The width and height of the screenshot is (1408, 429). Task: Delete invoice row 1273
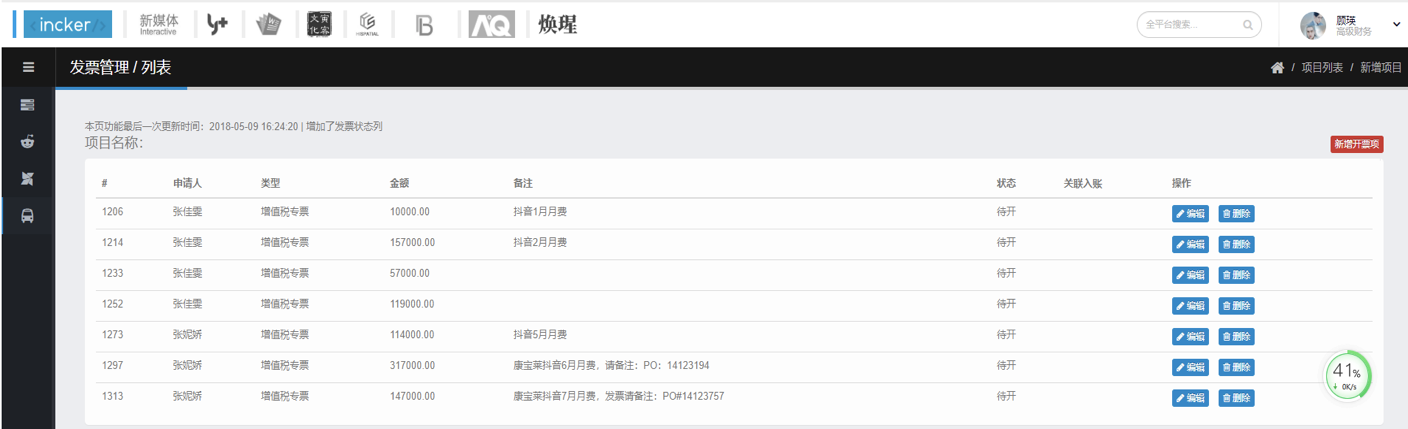coord(1236,336)
